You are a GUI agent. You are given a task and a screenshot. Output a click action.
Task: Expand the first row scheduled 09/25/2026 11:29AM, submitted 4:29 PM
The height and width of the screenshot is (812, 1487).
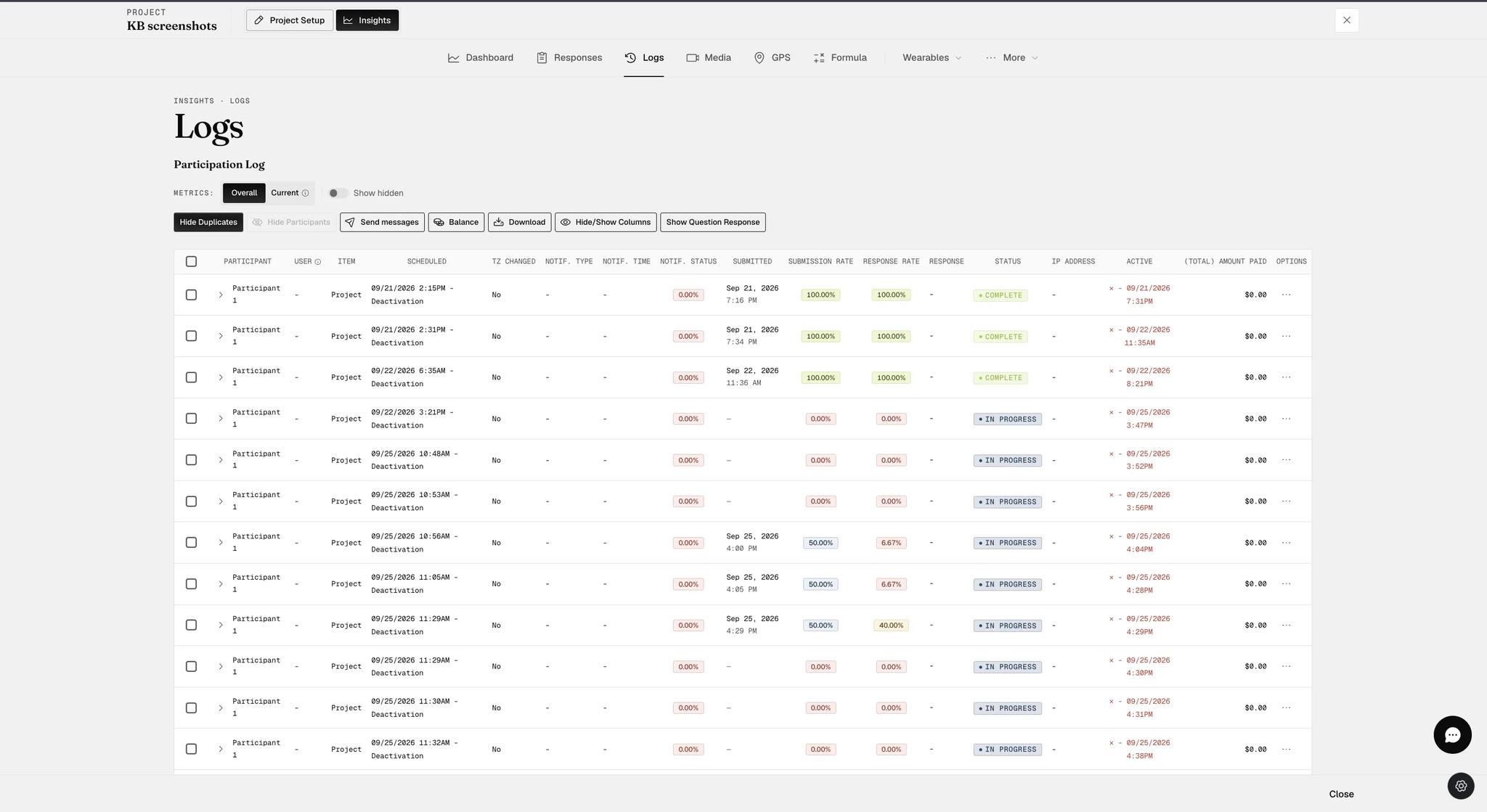click(x=221, y=626)
